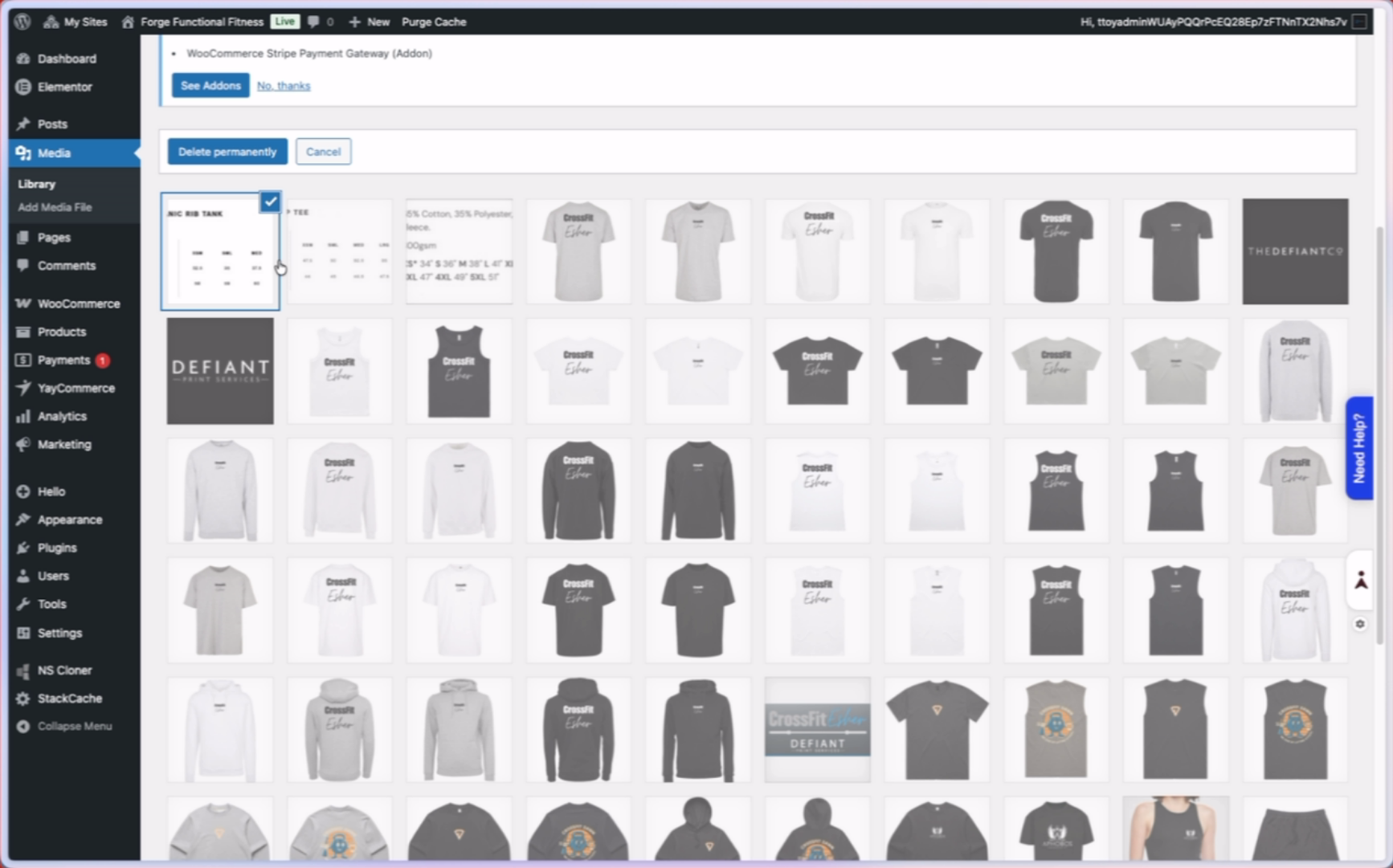
Task: Click the Marketing megaphone icon
Action: (x=23, y=444)
